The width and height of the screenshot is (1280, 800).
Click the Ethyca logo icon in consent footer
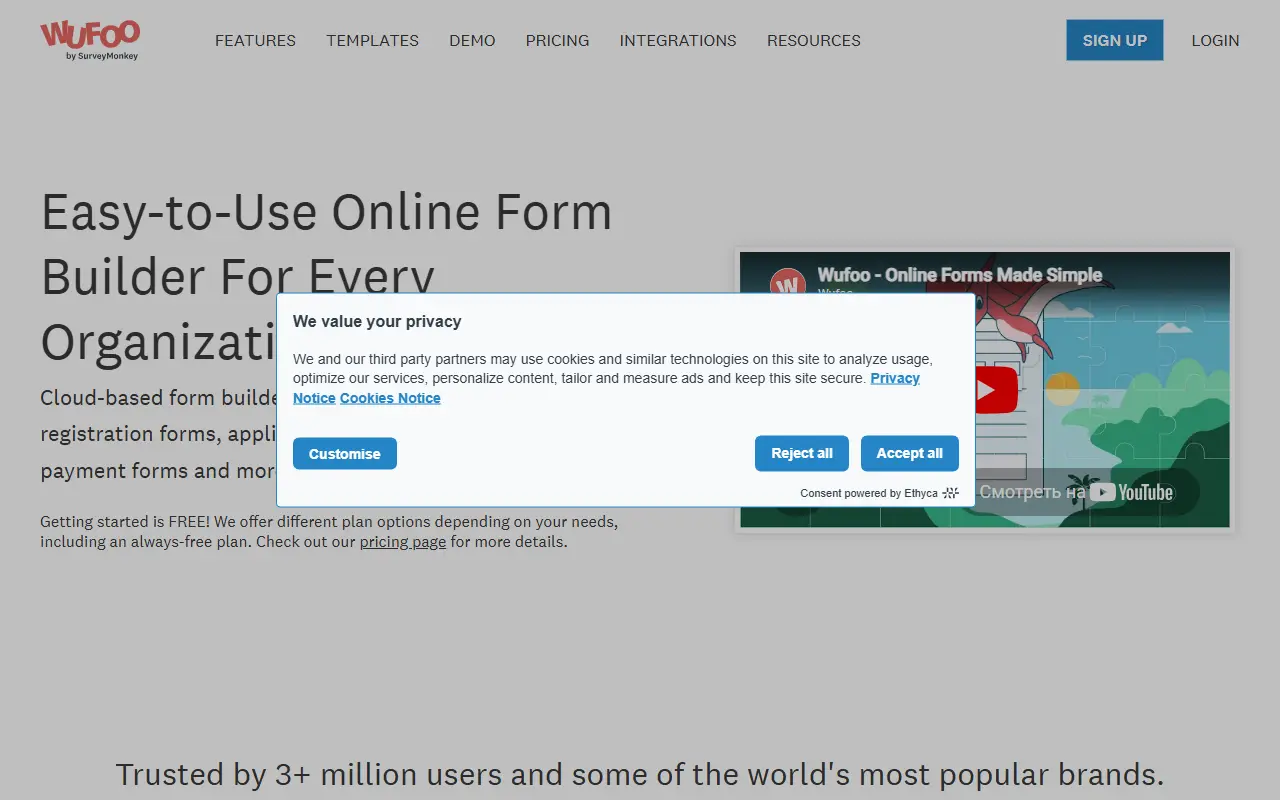pyautogui.click(x=951, y=493)
